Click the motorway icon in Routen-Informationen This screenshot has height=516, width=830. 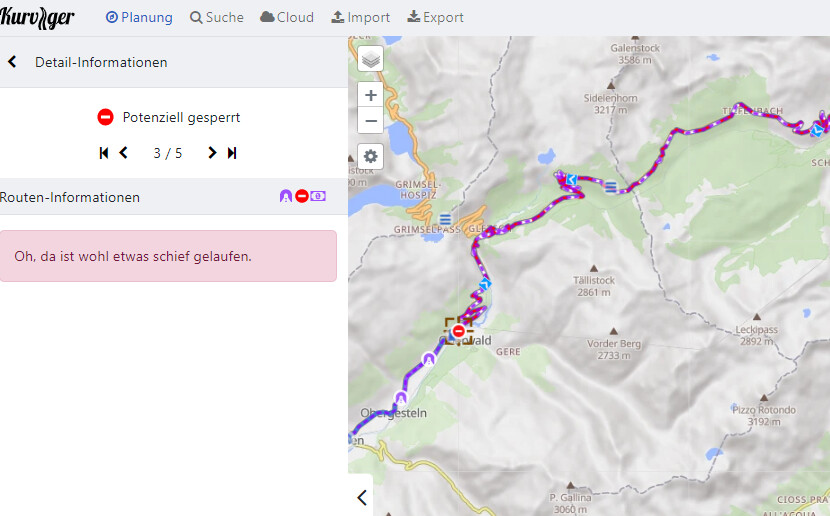pos(286,197)
